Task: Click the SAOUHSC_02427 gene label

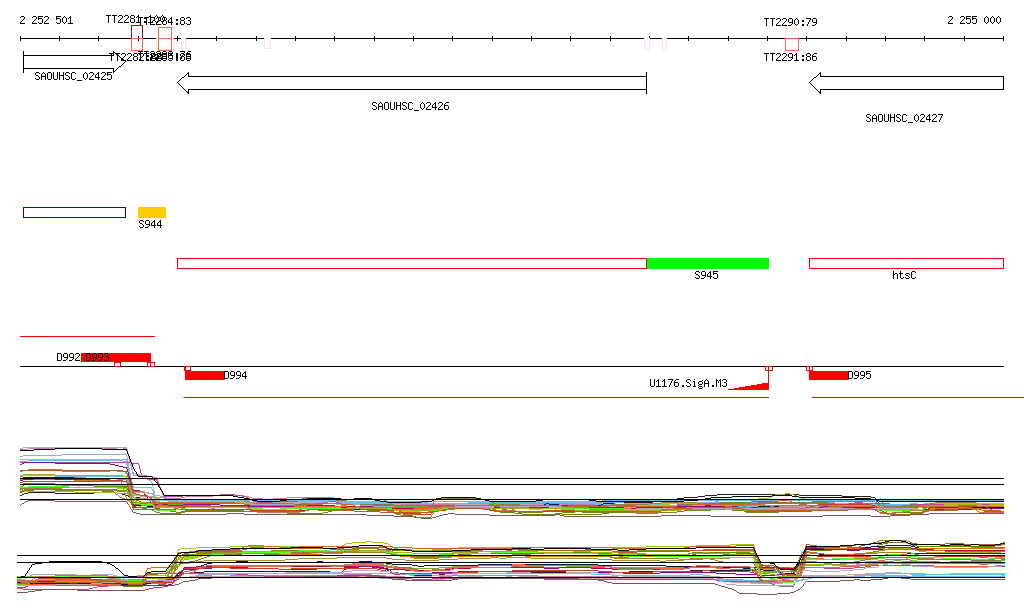Action: [x=904, y=118]
